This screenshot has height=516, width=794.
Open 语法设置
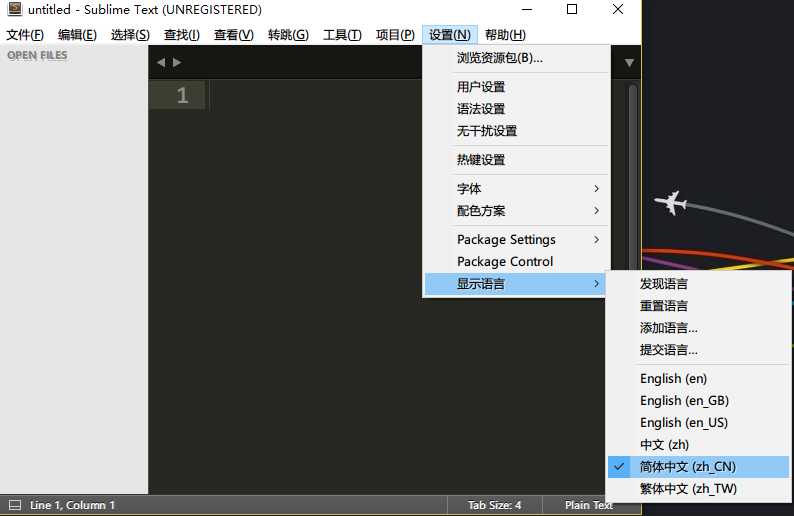tap(516, 109)
